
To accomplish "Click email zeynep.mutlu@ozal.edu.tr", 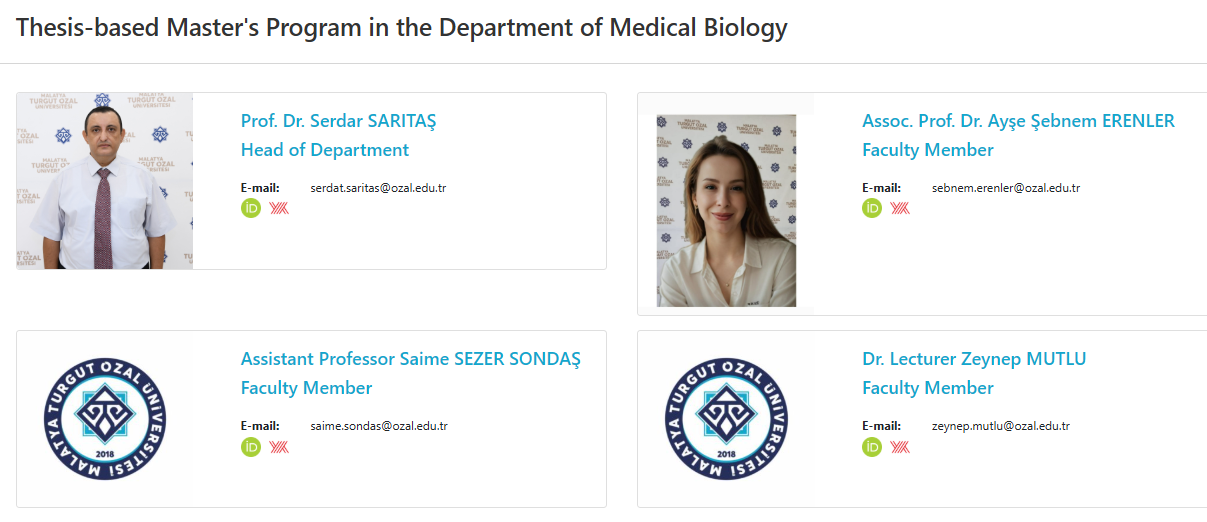I will click(x=1000, y=426).
